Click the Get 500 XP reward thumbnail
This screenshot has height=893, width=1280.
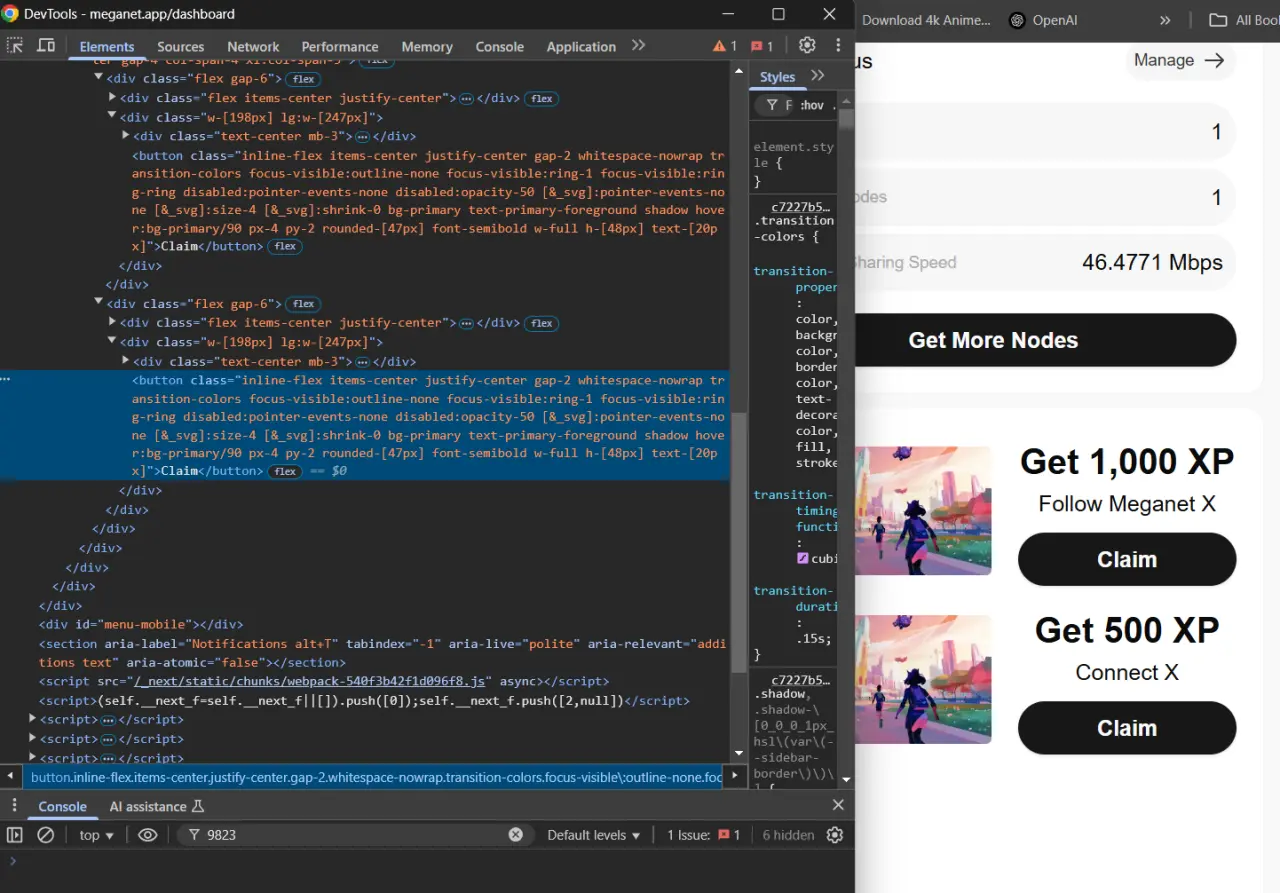coord(924,679)
